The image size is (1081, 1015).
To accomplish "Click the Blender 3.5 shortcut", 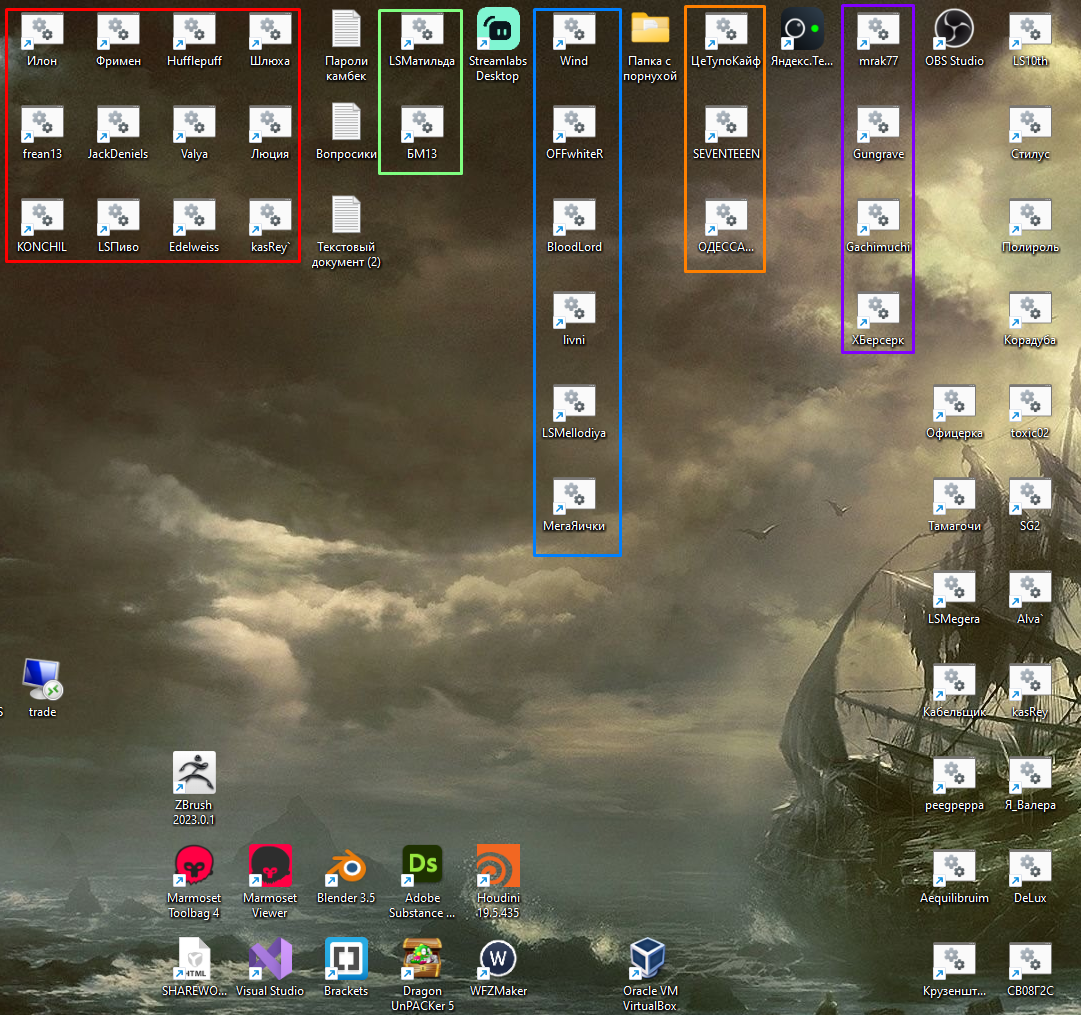I will [x=346, y=866].
